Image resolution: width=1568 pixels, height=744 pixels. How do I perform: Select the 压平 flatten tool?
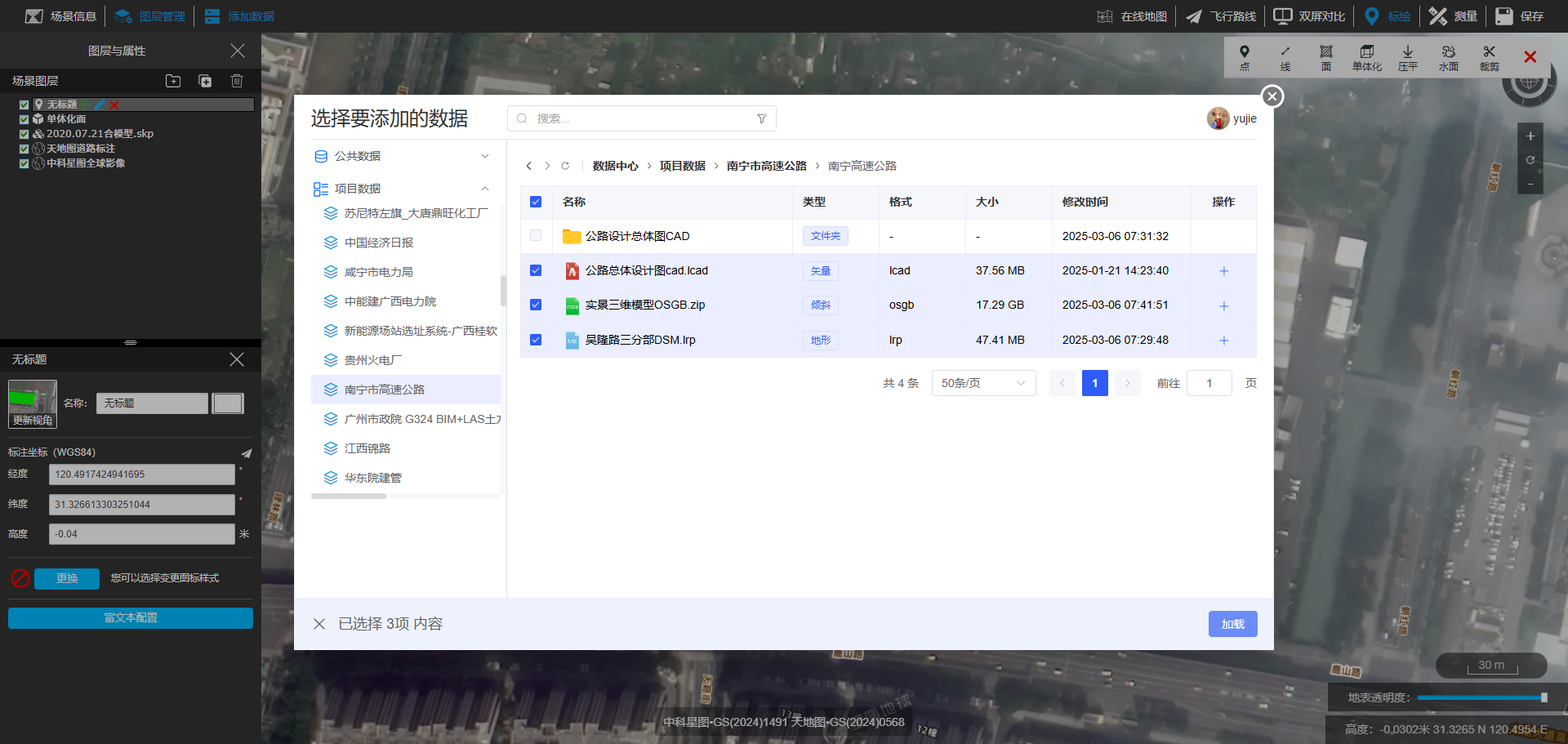point(1407,58)
